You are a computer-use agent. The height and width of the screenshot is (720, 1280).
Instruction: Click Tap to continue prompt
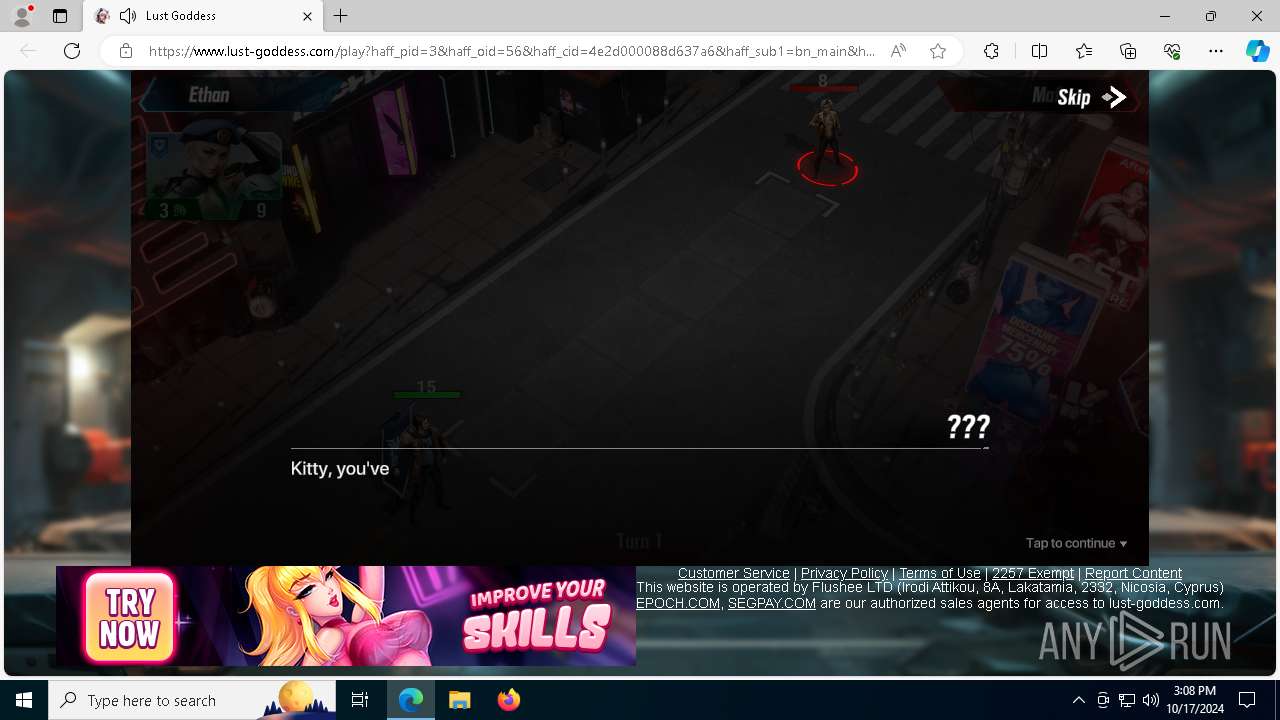coord(1076,543)
